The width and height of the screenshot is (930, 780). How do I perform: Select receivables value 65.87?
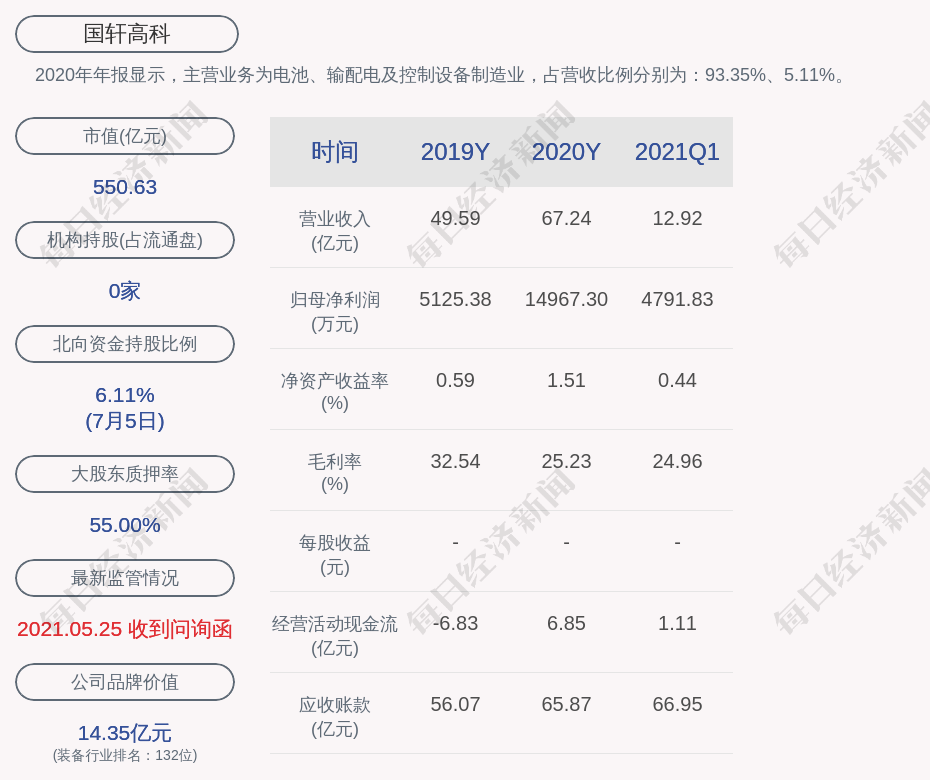tap(566, 705)
